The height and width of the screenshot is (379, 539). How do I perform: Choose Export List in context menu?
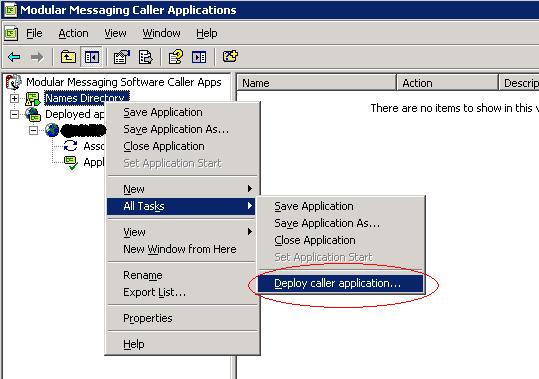click(x=182, y=292)
